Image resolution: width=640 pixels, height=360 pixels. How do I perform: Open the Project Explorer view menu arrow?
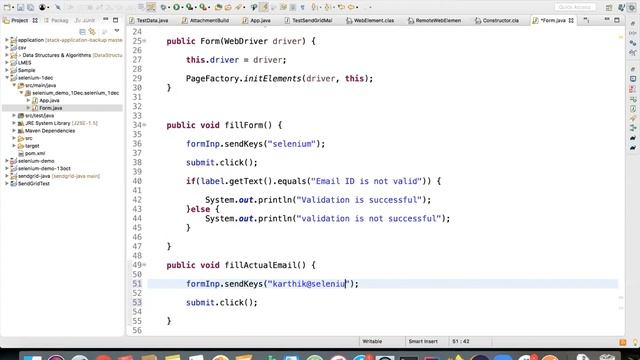point(117,31)
